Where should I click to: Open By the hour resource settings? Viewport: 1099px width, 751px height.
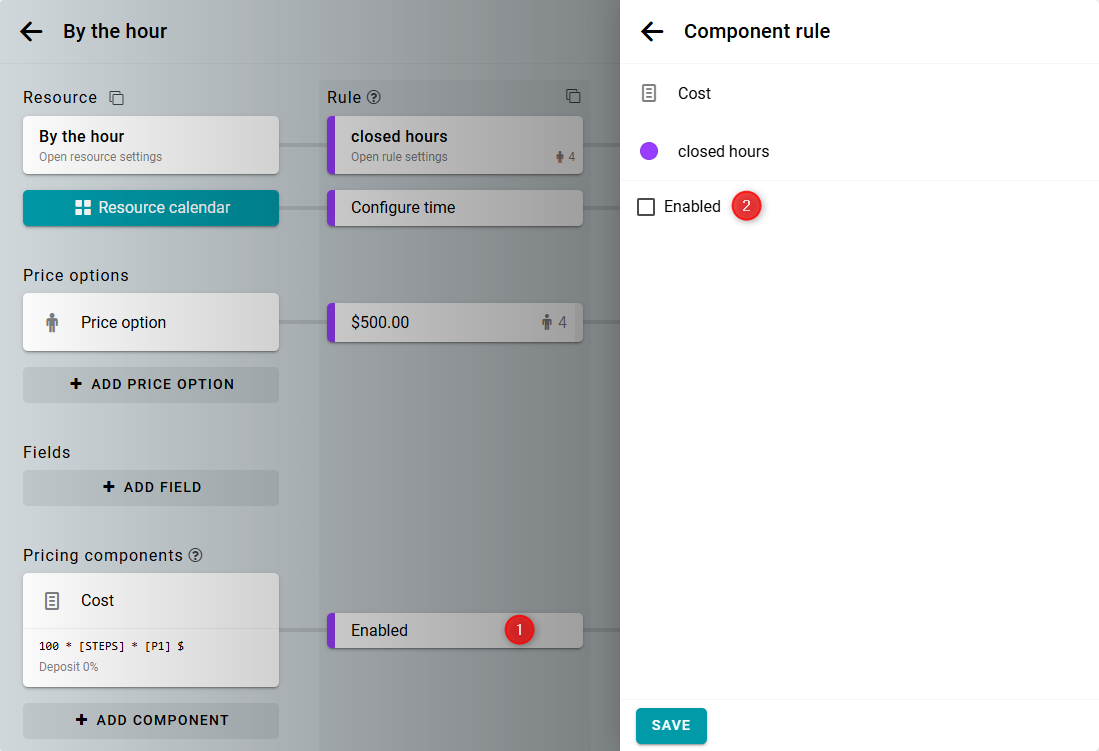click(151, 145)
